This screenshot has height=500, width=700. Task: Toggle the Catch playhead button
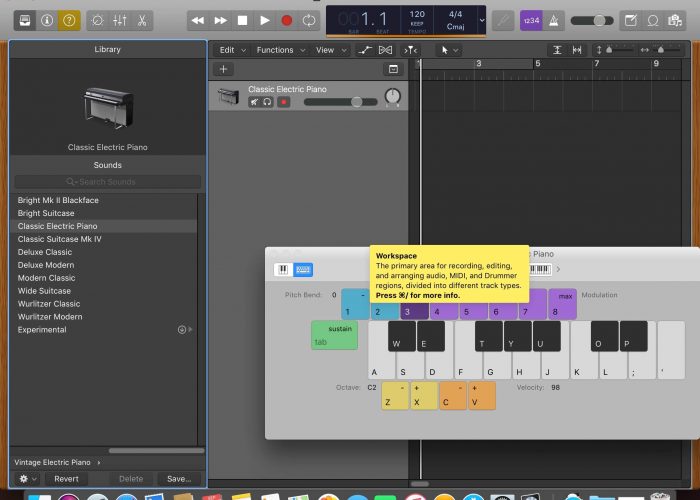410,50
